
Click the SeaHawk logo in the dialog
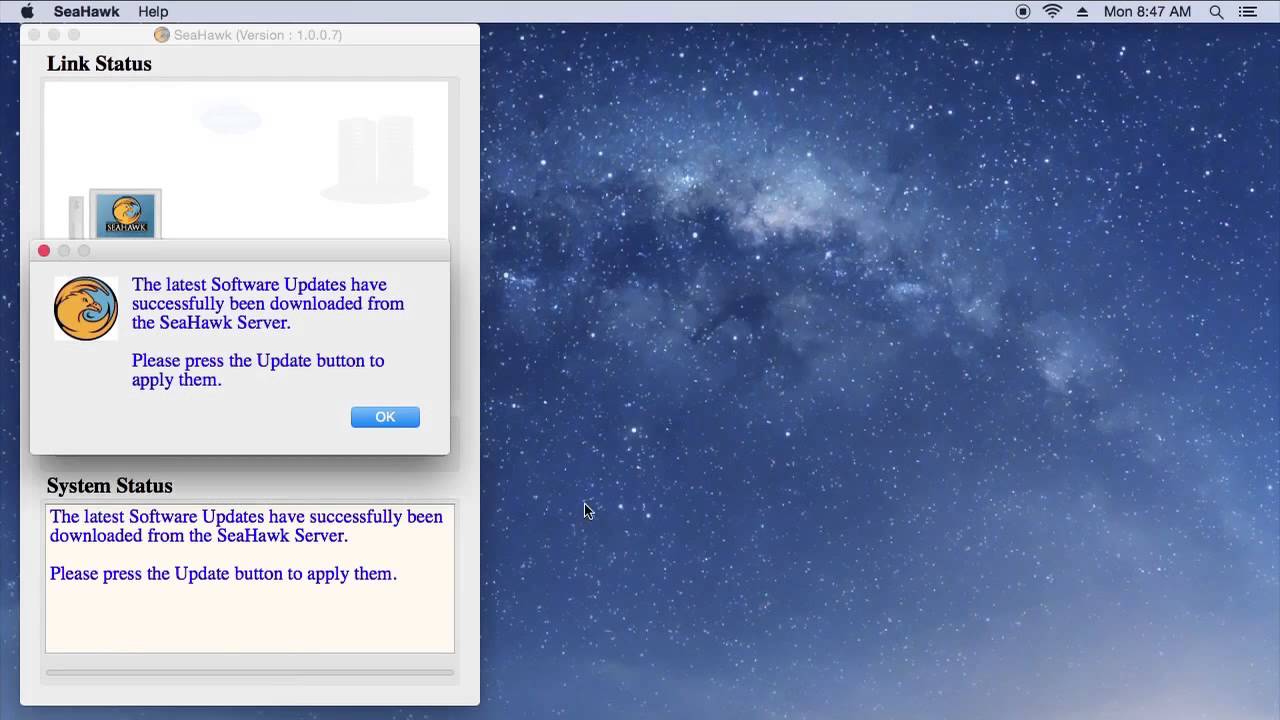[x=86, y=308]
